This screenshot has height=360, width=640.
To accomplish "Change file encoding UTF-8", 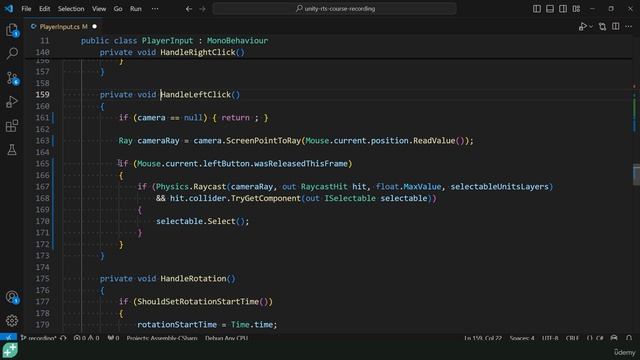I will click(x=550, y=338).
